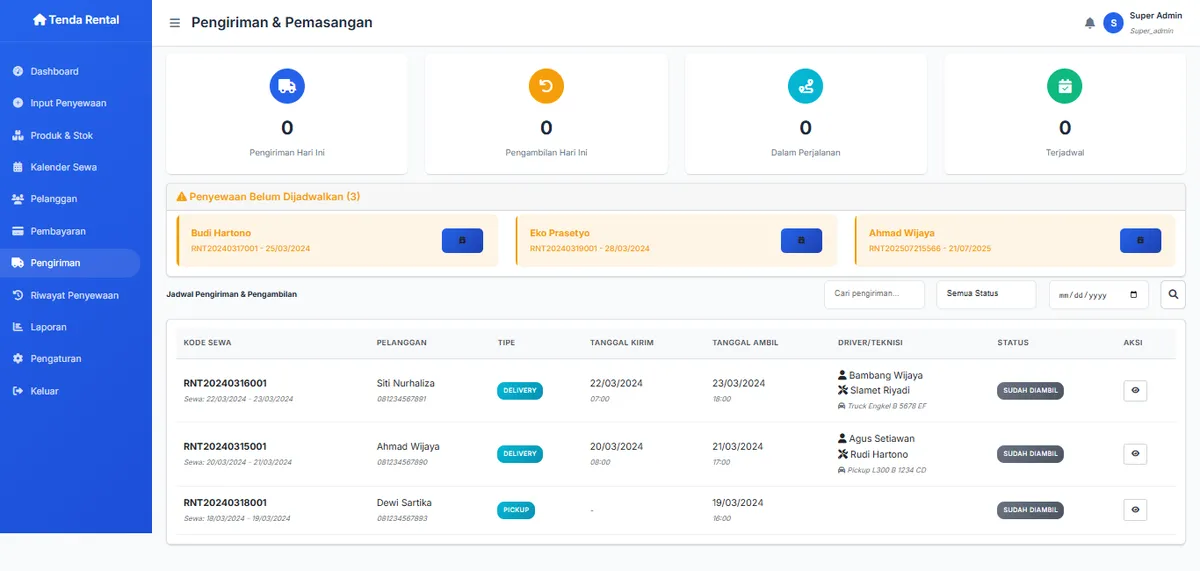Viewport: 1200px width, 571px height.
Task: Click the boxes icon next to Produk & Stok
Action: (x=18, y=135)
